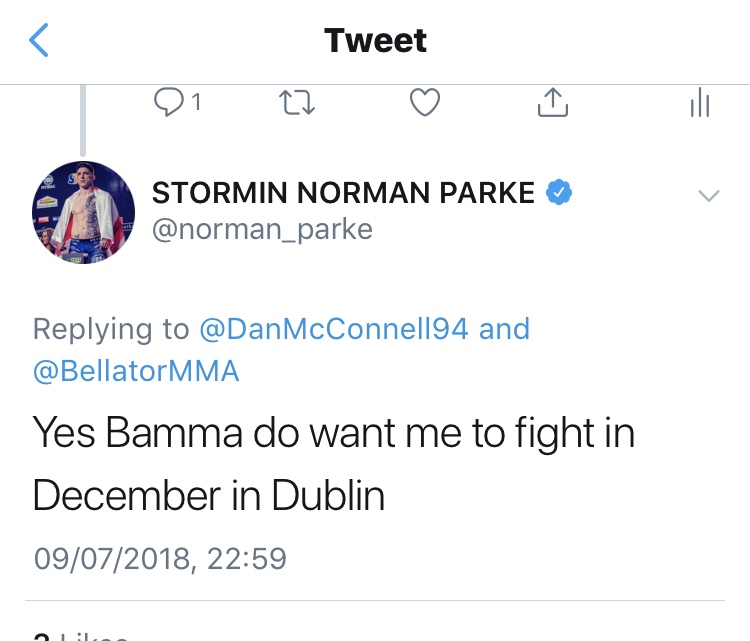Tap the 09/07/2018, 22:59 timestamp
The image size is (750, 641).
[161, 558]
